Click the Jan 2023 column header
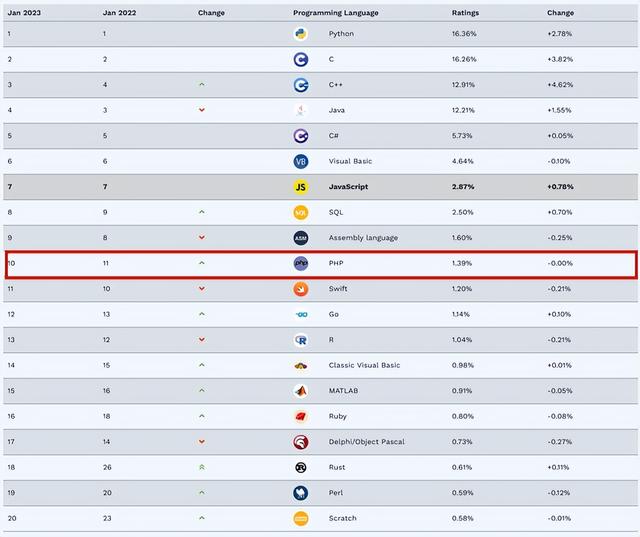 coord(24,13)
